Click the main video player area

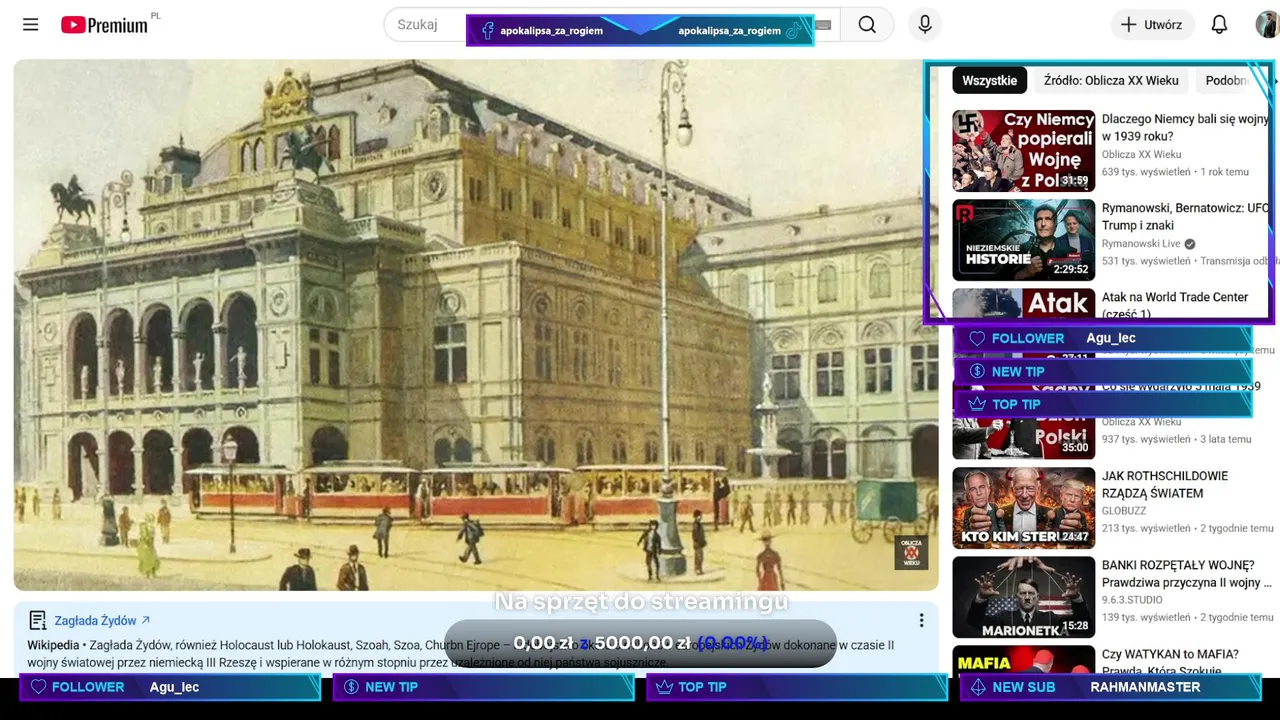476,325
